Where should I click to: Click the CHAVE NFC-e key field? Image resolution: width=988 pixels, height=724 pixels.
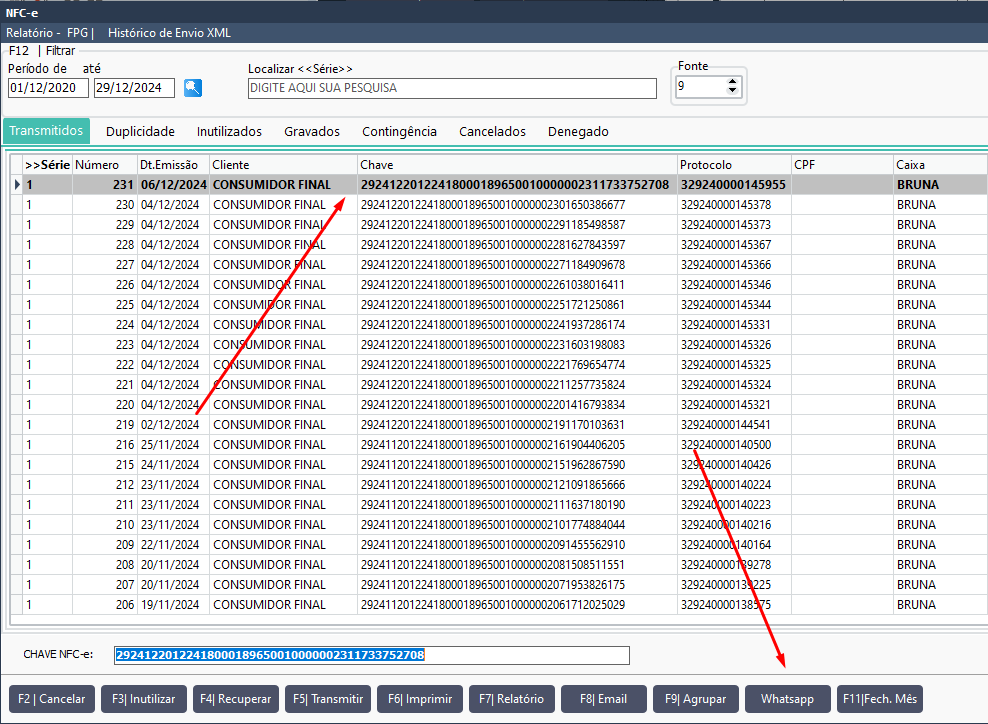[x=372, y=655]
